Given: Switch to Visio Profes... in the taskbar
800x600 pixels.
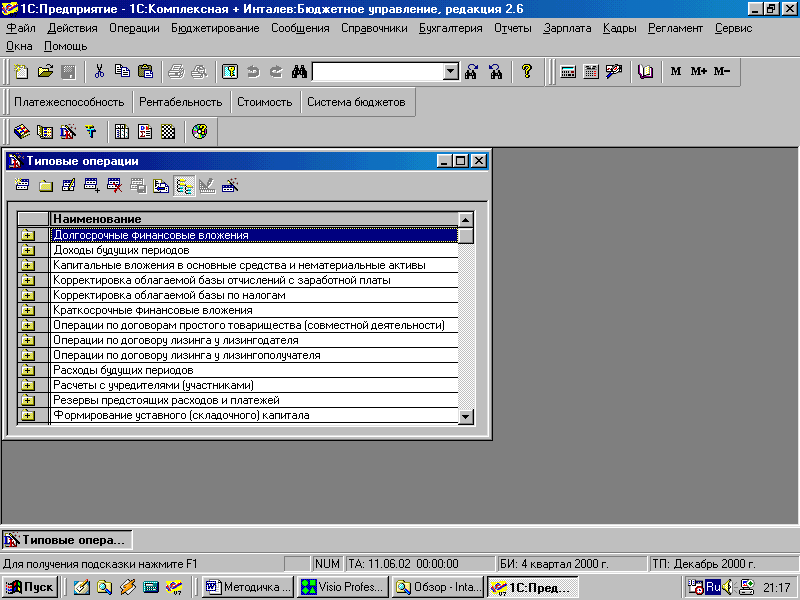Looking at the screenshot, I should click(343, 587).
